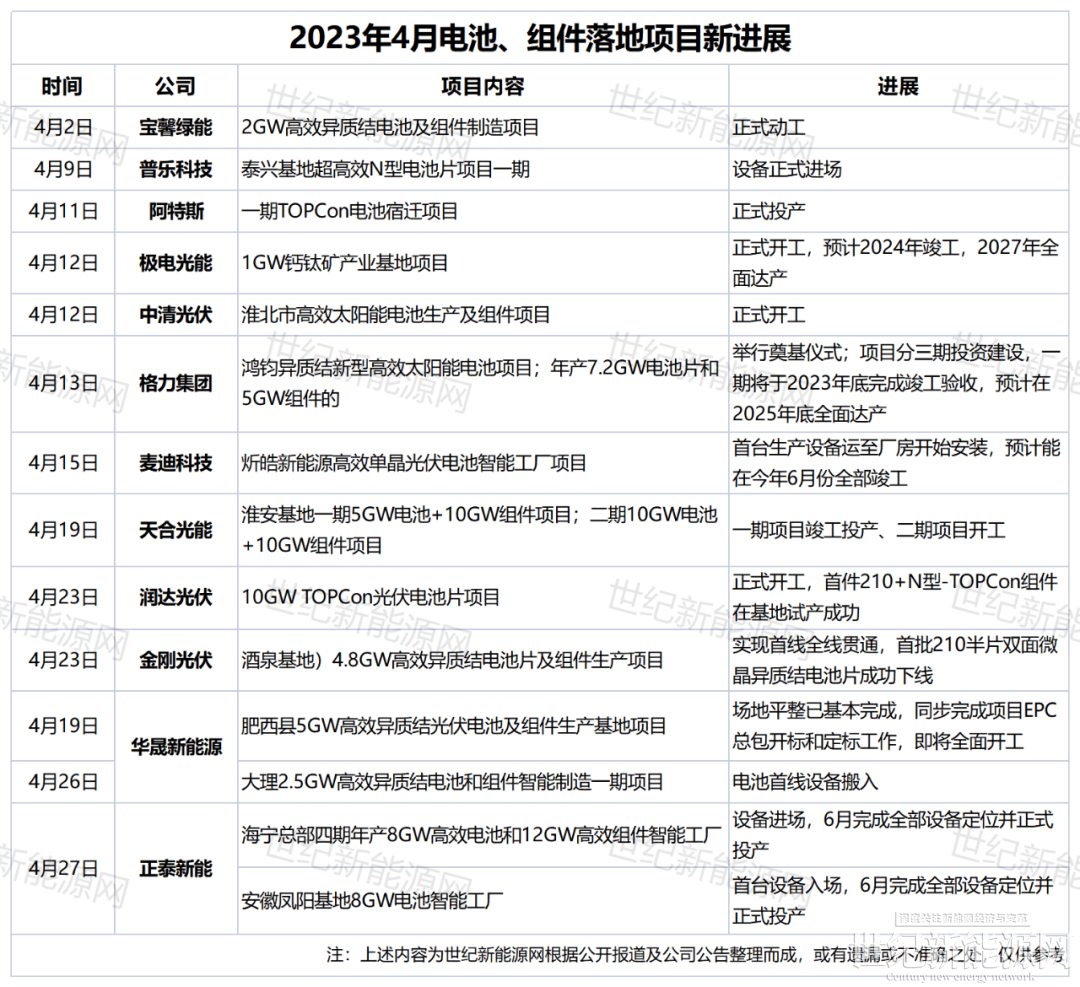Select the "4月19日" date in 天合光能 row
This screenshot has height=987, width=1080.
click(x=63, y=530)
